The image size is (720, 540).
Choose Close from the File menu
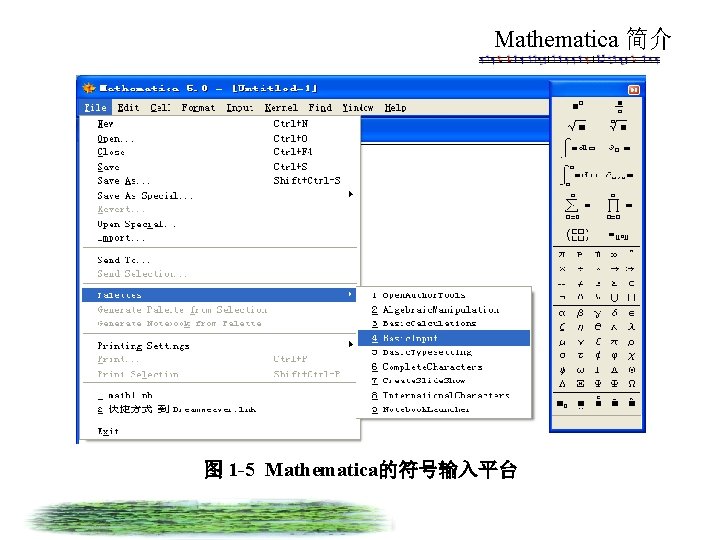[x=220, y=152]
